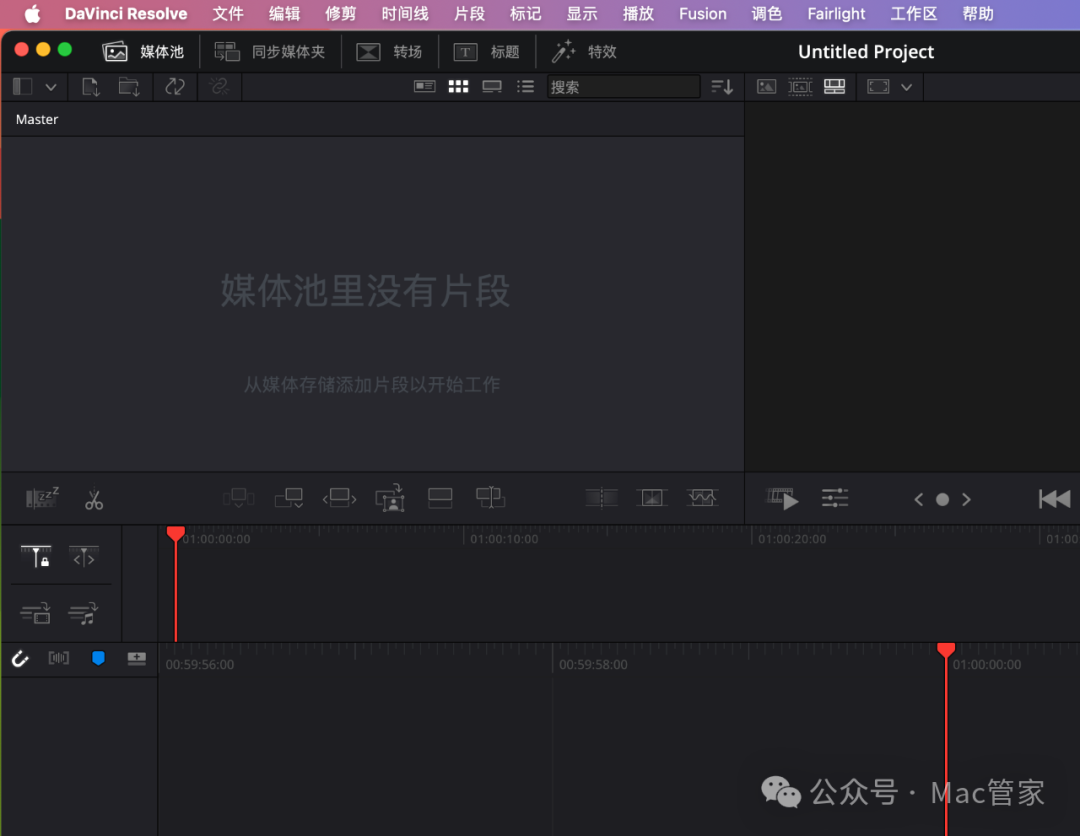This screenshot has width=1080, height=836.
Task: Click the 01:00:10:00 ruler mark
Action: point(504,539)
